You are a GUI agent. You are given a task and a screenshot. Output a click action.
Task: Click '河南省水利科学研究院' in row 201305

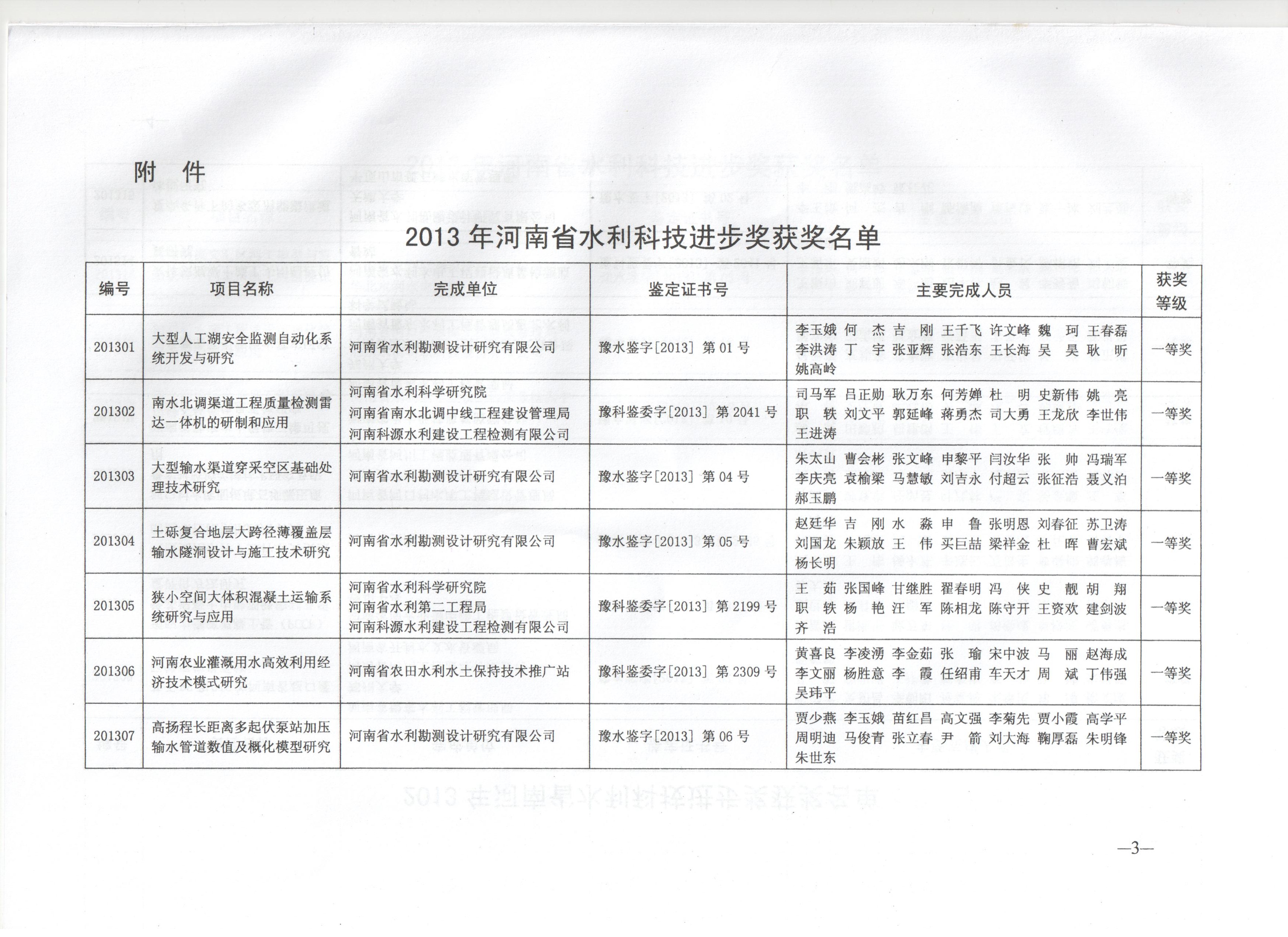[417, 587]
